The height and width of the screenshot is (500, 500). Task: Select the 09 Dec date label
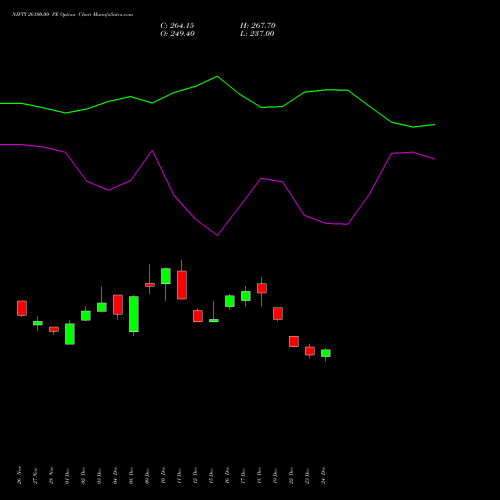[147, 475]
